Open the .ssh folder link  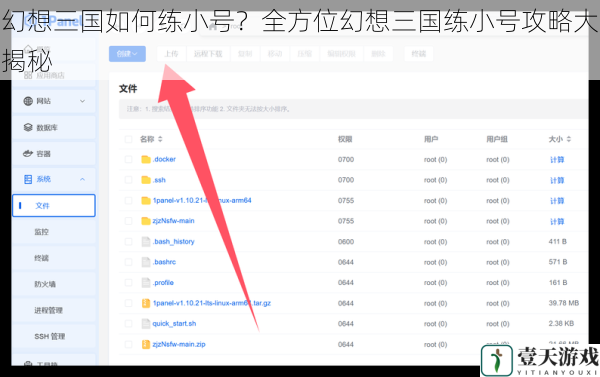coord(159,180)
